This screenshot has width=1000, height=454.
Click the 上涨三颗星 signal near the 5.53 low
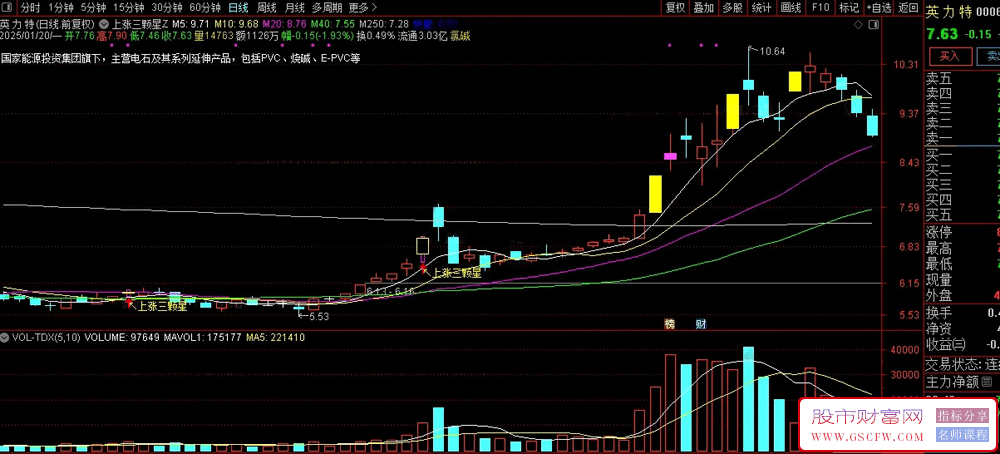pyautogui.click(x=162, y=306)
